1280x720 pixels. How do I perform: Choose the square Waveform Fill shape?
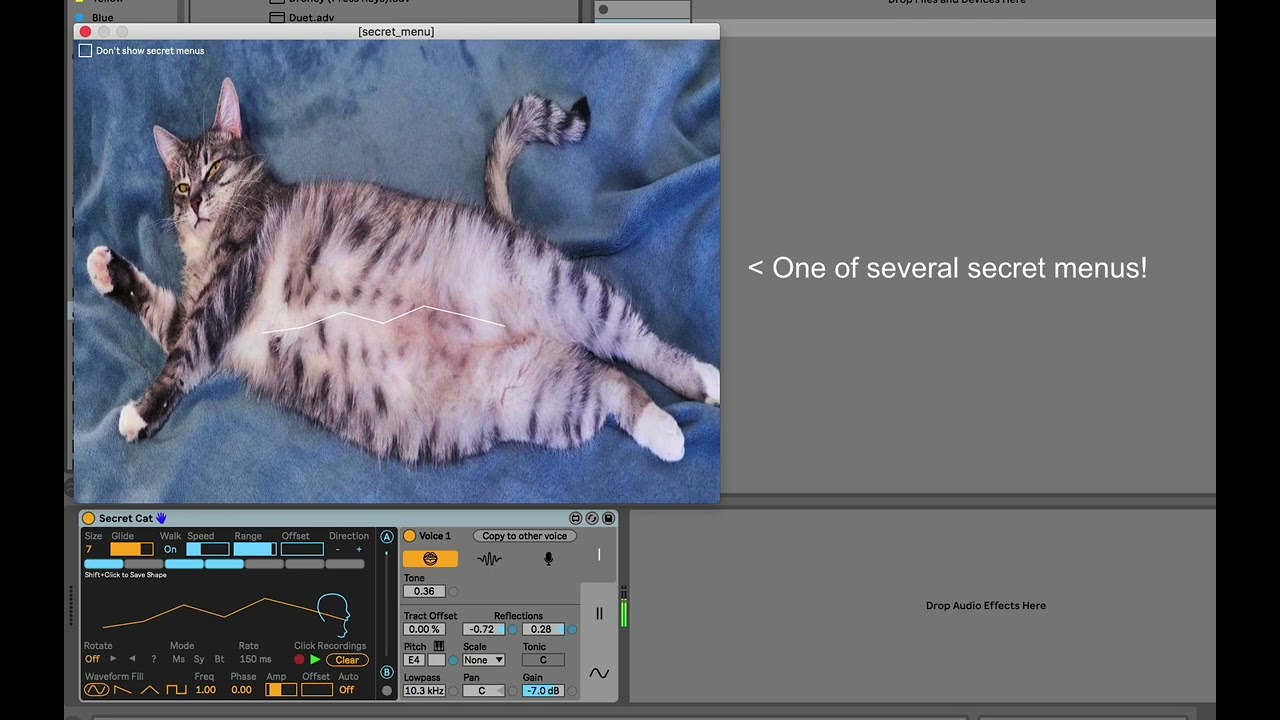(x=176, y=690)
